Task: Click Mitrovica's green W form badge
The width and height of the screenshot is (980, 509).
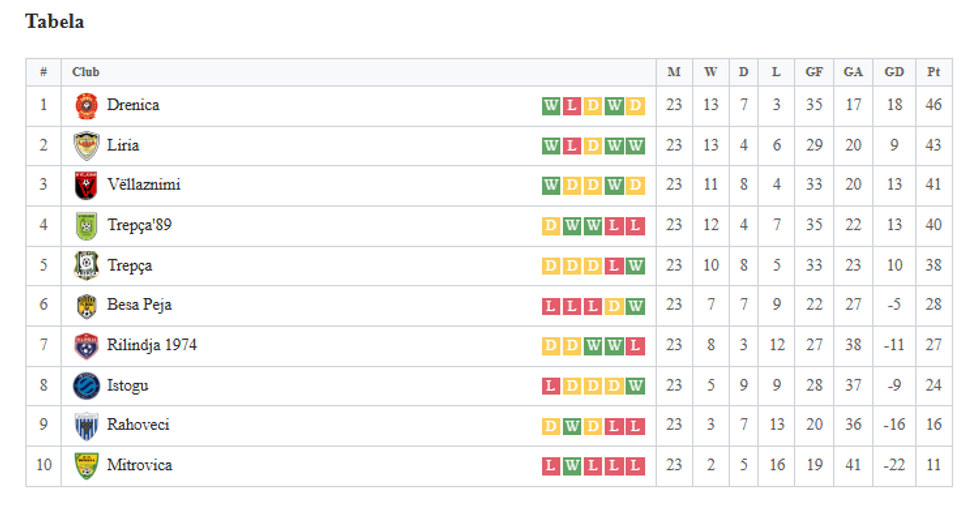Action: pos(572,466)
